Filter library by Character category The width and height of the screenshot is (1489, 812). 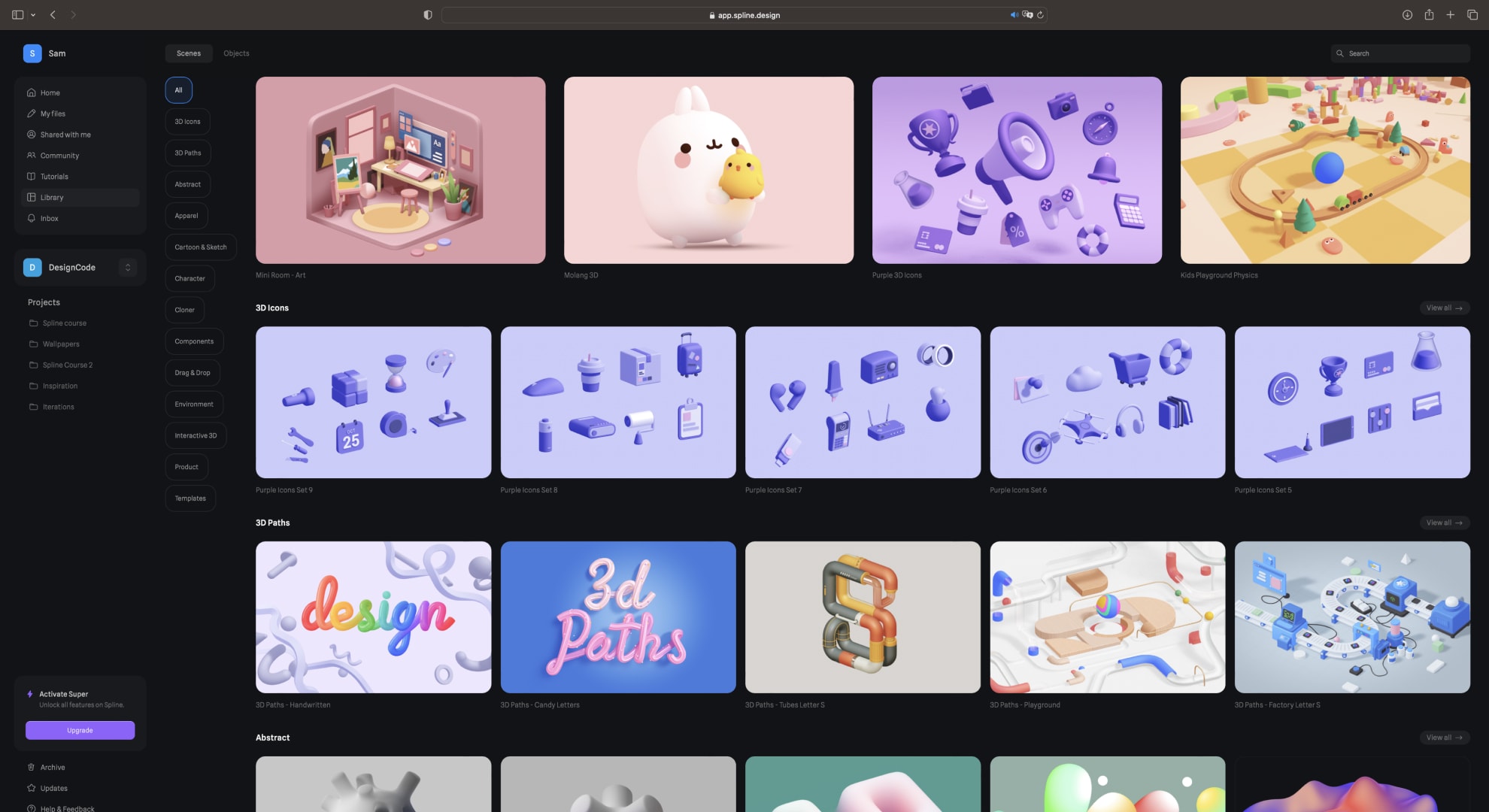coord(190,278)
